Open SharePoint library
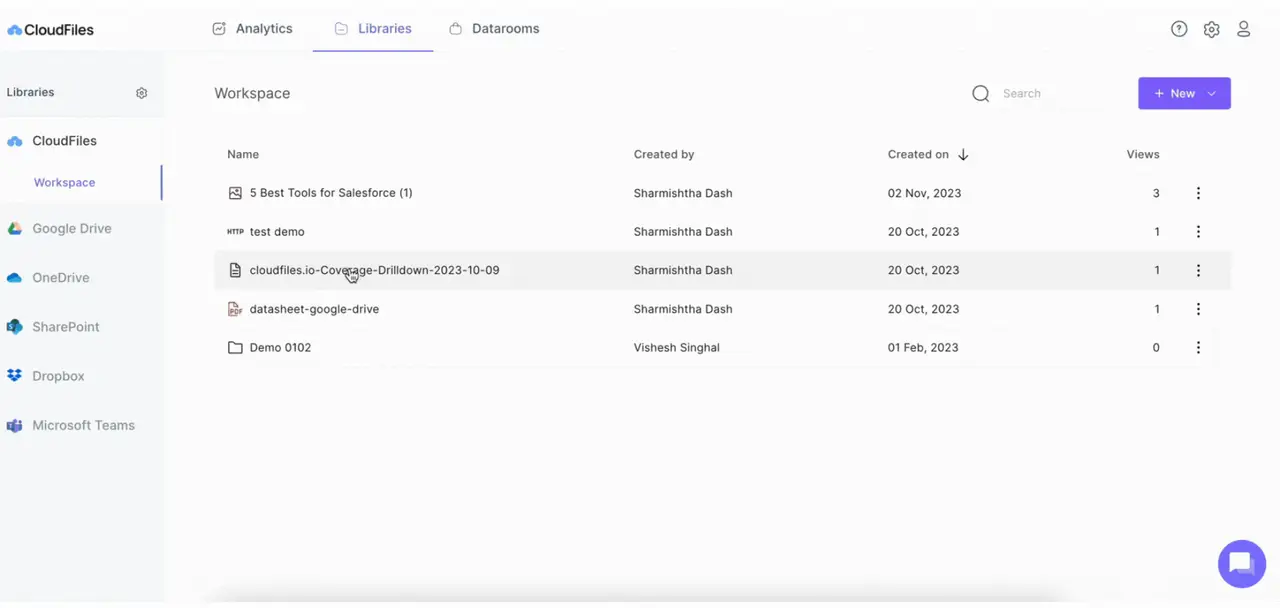 65,327
